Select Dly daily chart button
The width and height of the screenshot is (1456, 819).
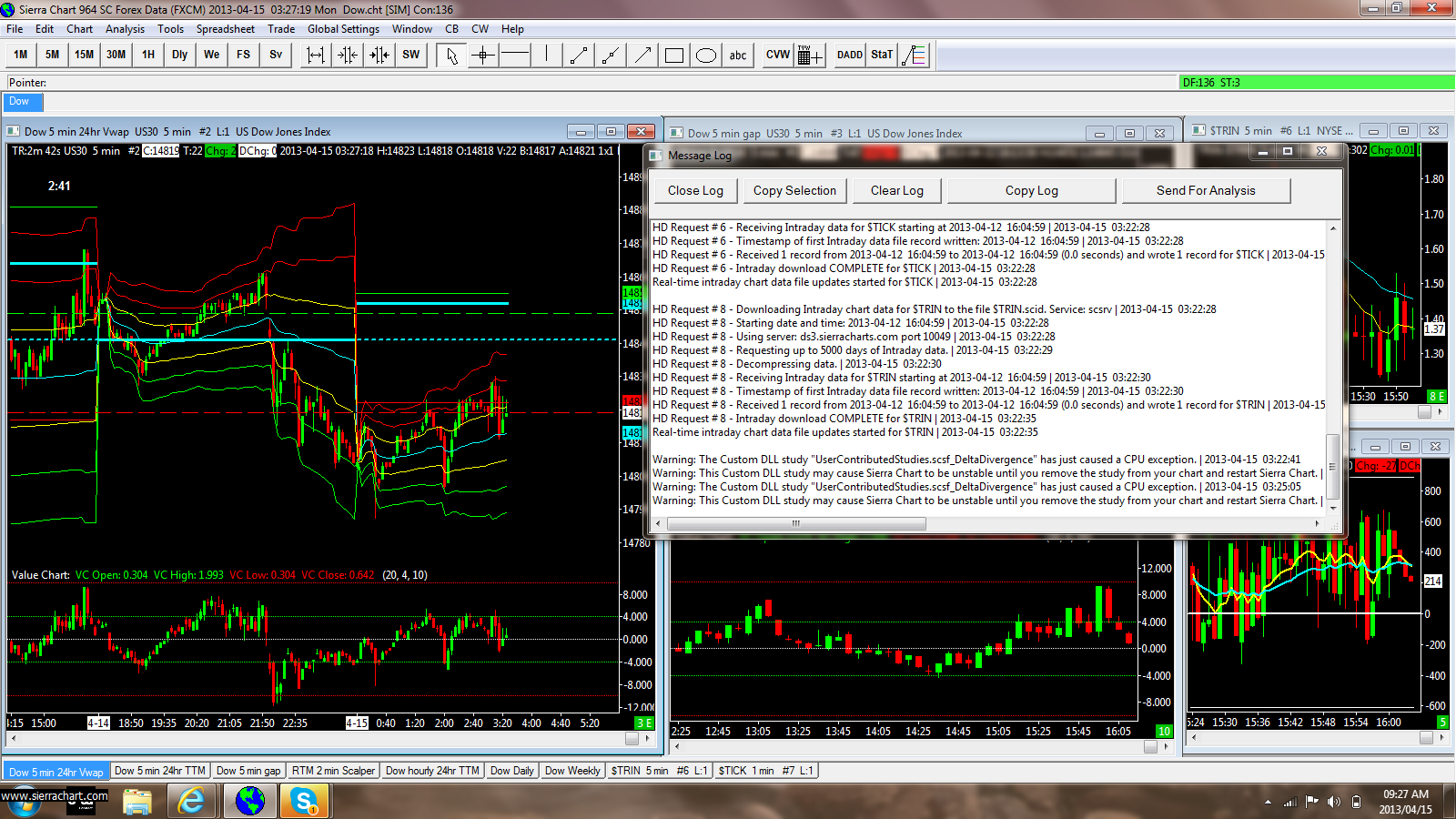point(180,55)
